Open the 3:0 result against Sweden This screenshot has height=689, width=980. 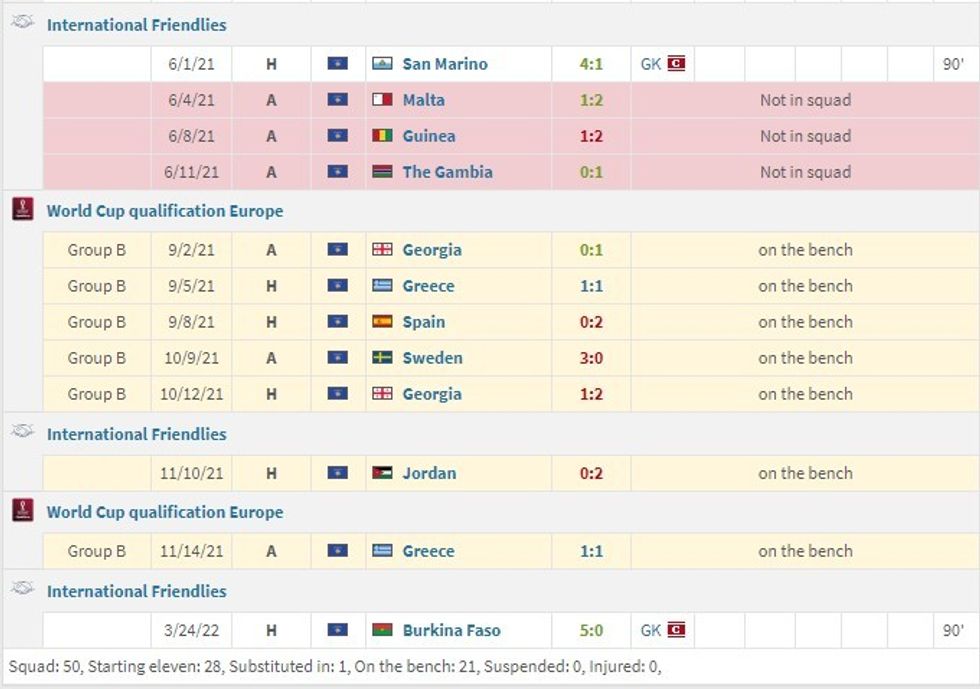point(591,358)
